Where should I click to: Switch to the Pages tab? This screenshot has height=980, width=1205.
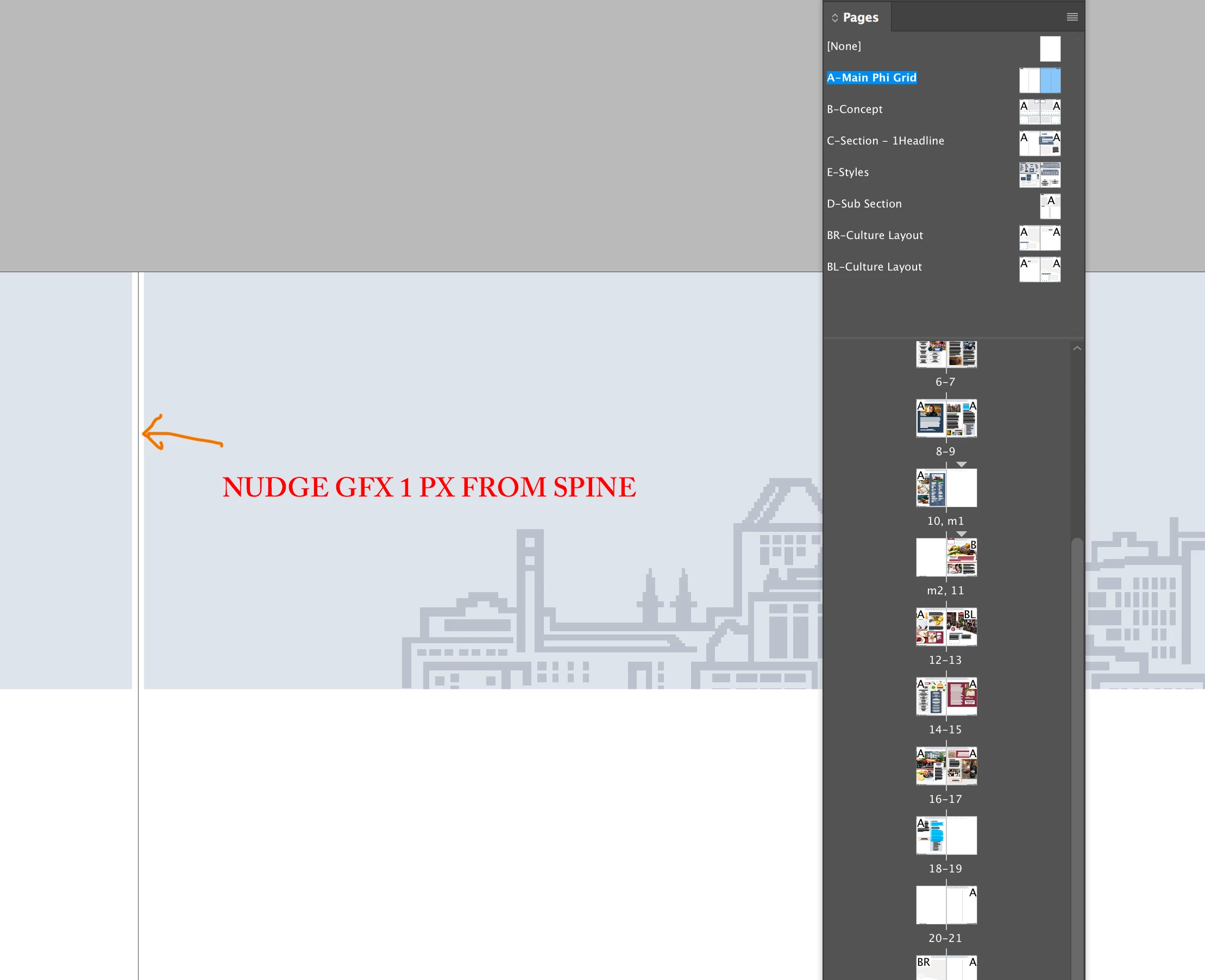(x=859, y=17)
